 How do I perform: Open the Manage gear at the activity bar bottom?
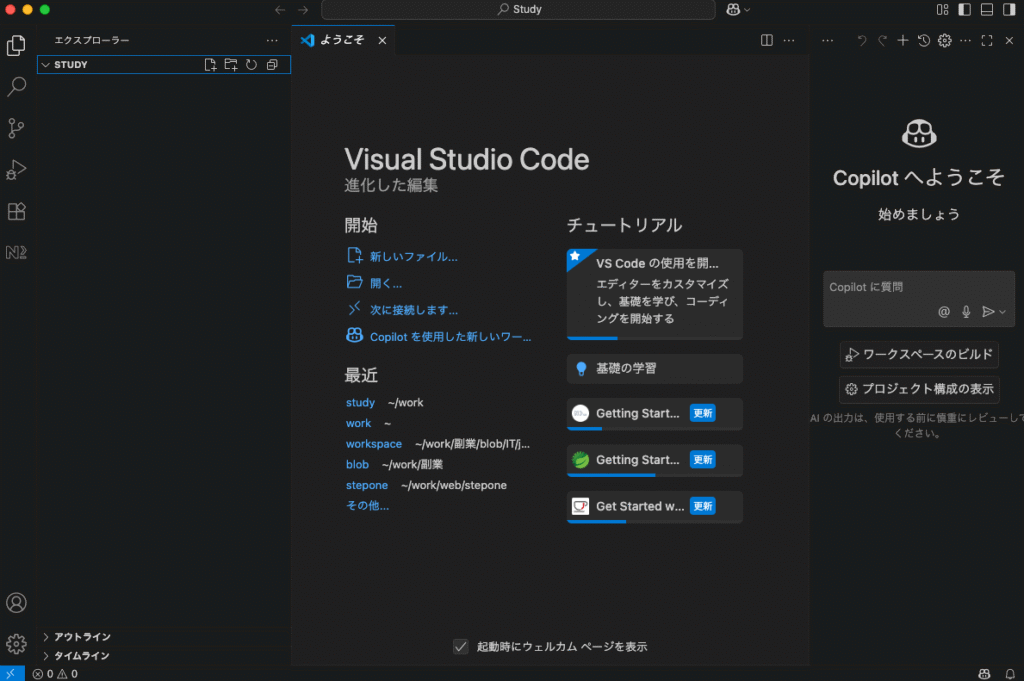[x=16, y=644]
